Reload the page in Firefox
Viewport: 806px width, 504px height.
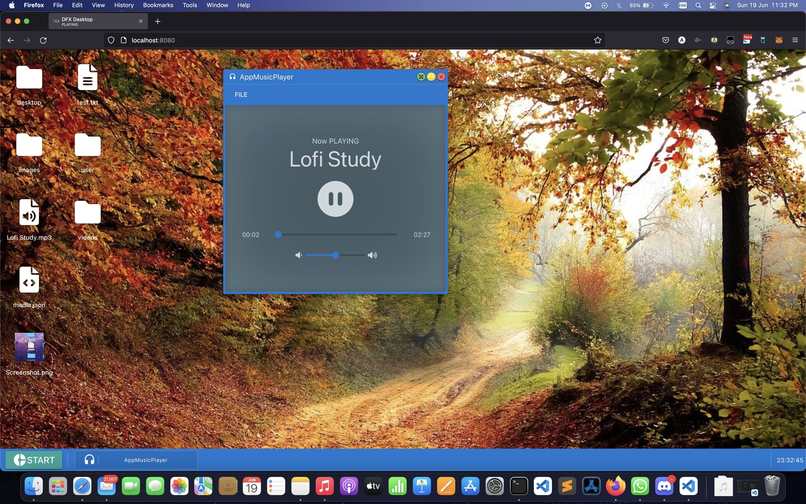pos(43,40)
